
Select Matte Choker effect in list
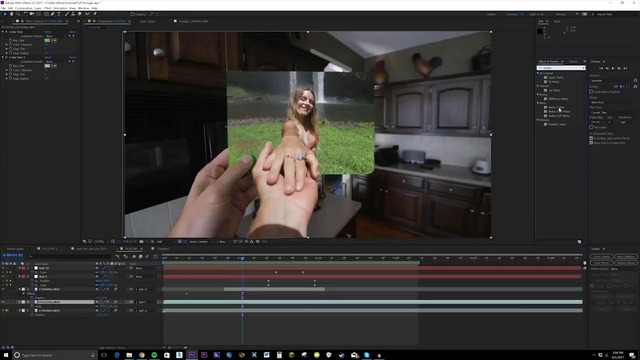(x=556, y=107)
